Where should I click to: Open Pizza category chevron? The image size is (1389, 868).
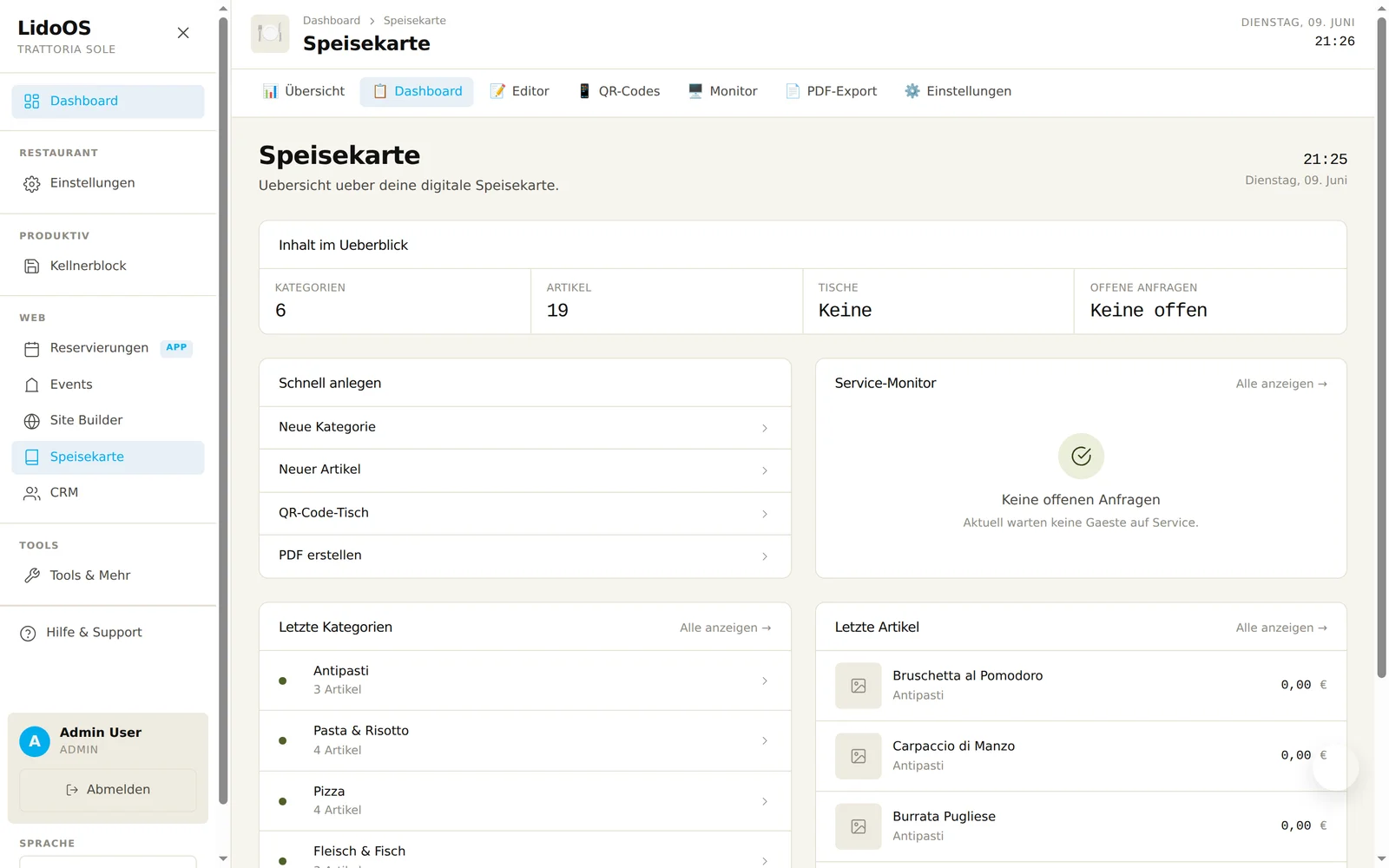click(765, 801)
